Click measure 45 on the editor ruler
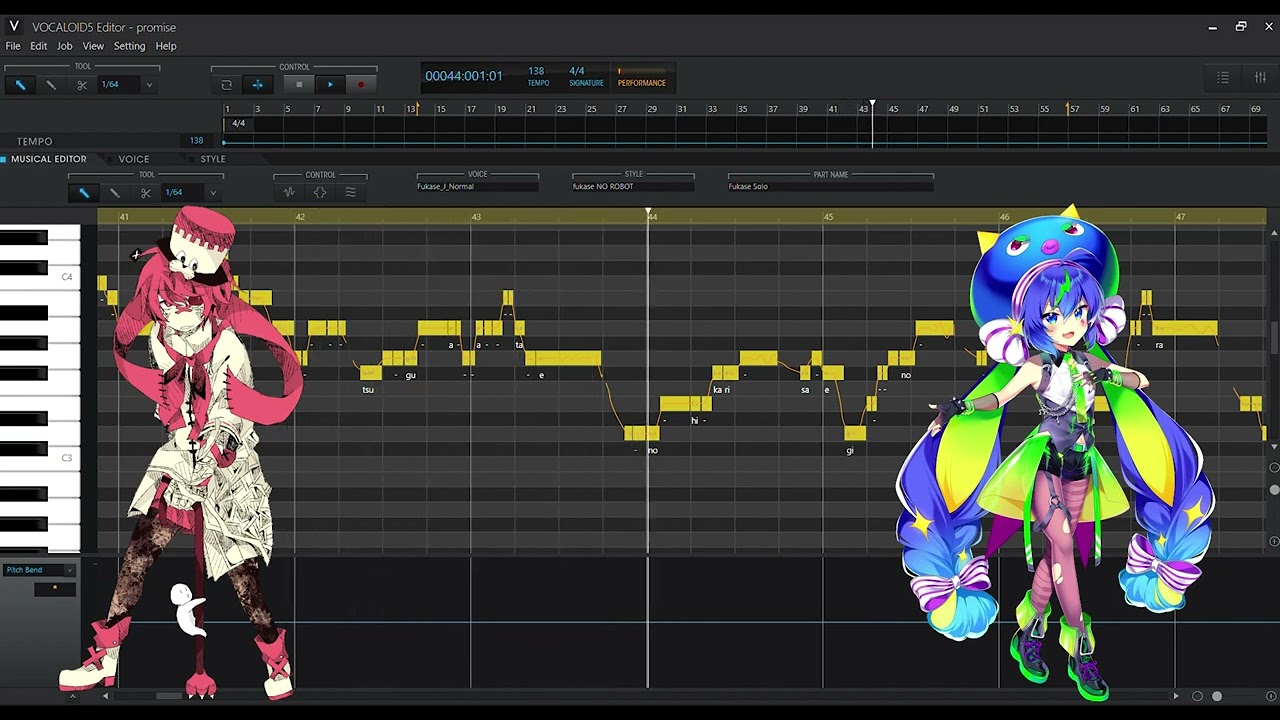This screenshot has height=720, width=1280. [x=828, y=216]
